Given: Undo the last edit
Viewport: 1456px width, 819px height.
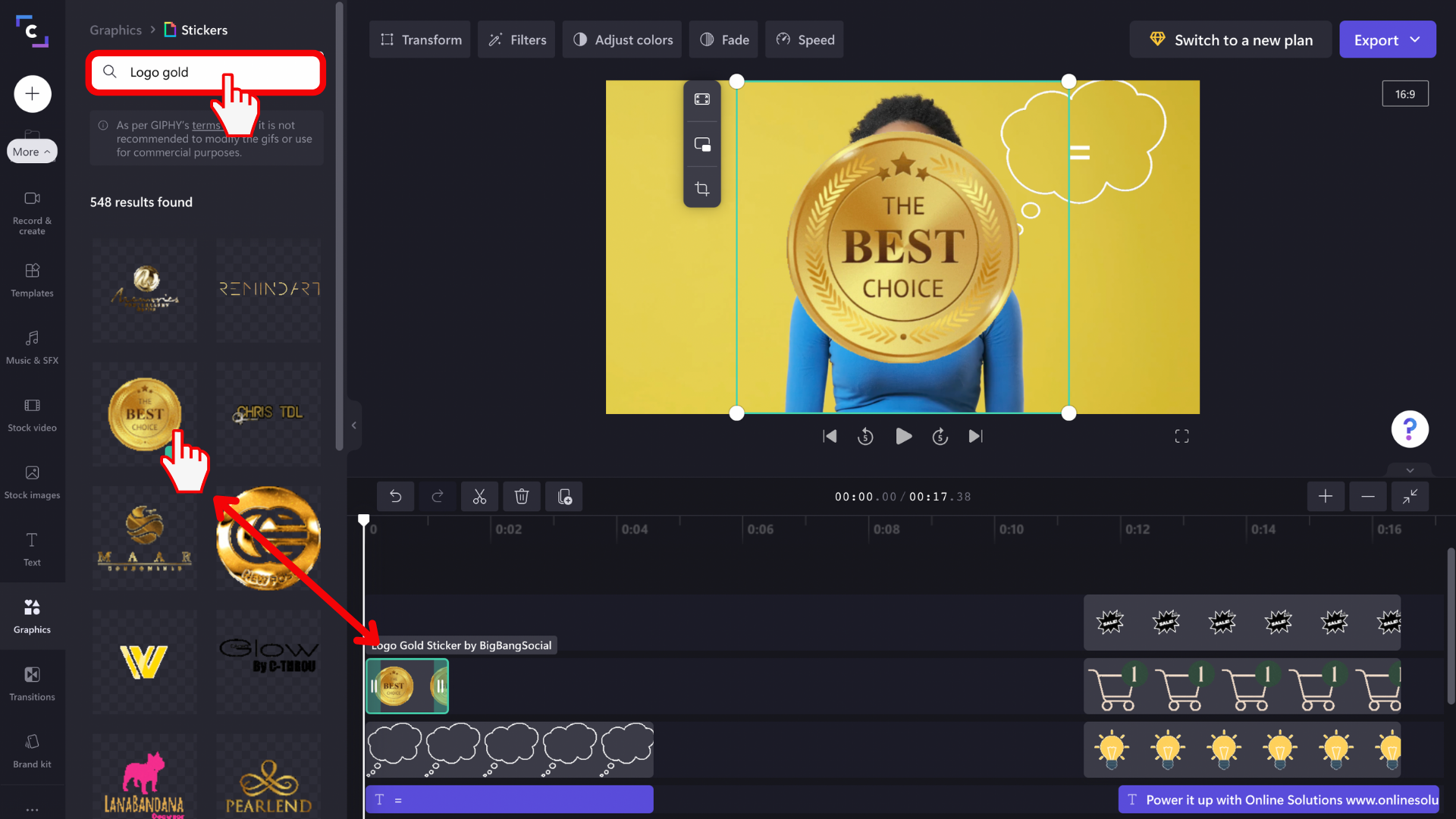Looking at the screenshot, I should pyautogui.click(x=395, y=496).
